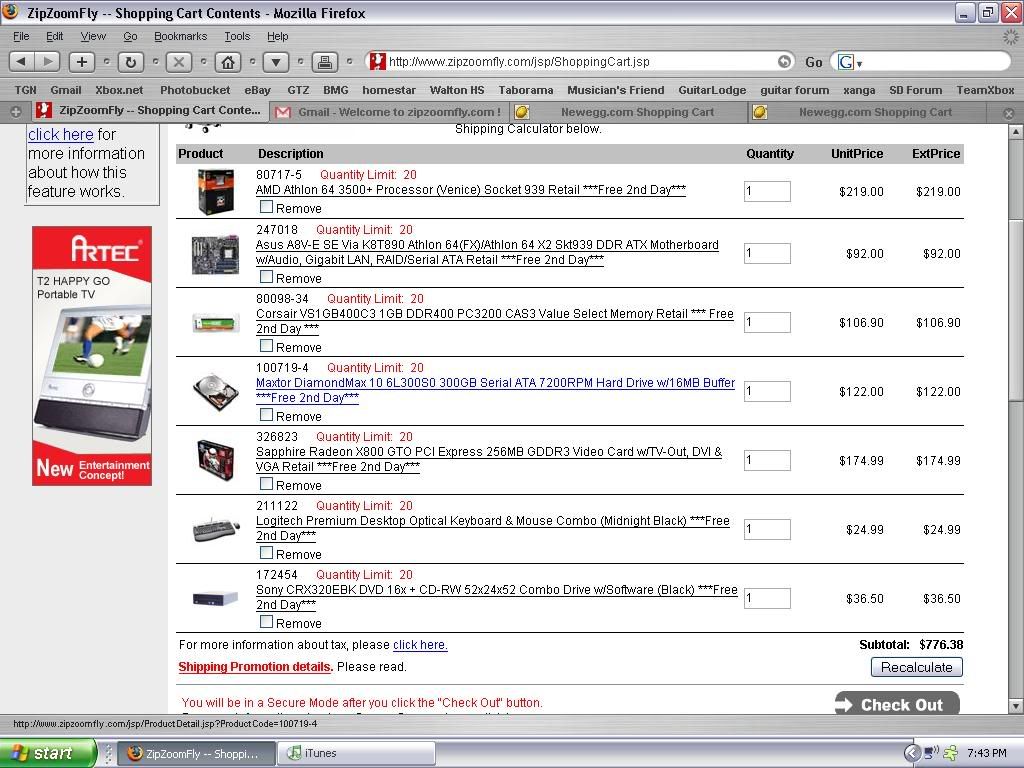Screen dimensions: 1024x768
Task: Open a new tab with the plus toolbar button
Action: pos(82,62)
